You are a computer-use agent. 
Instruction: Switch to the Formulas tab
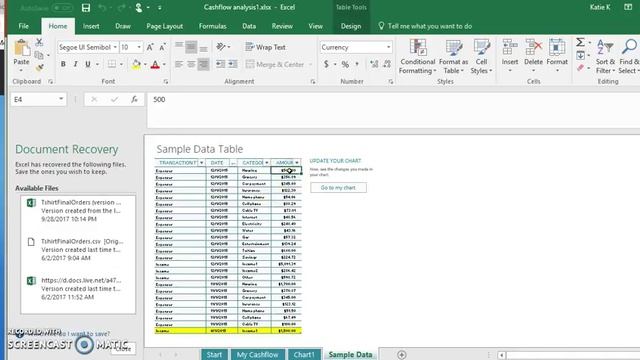coord(213,26)
